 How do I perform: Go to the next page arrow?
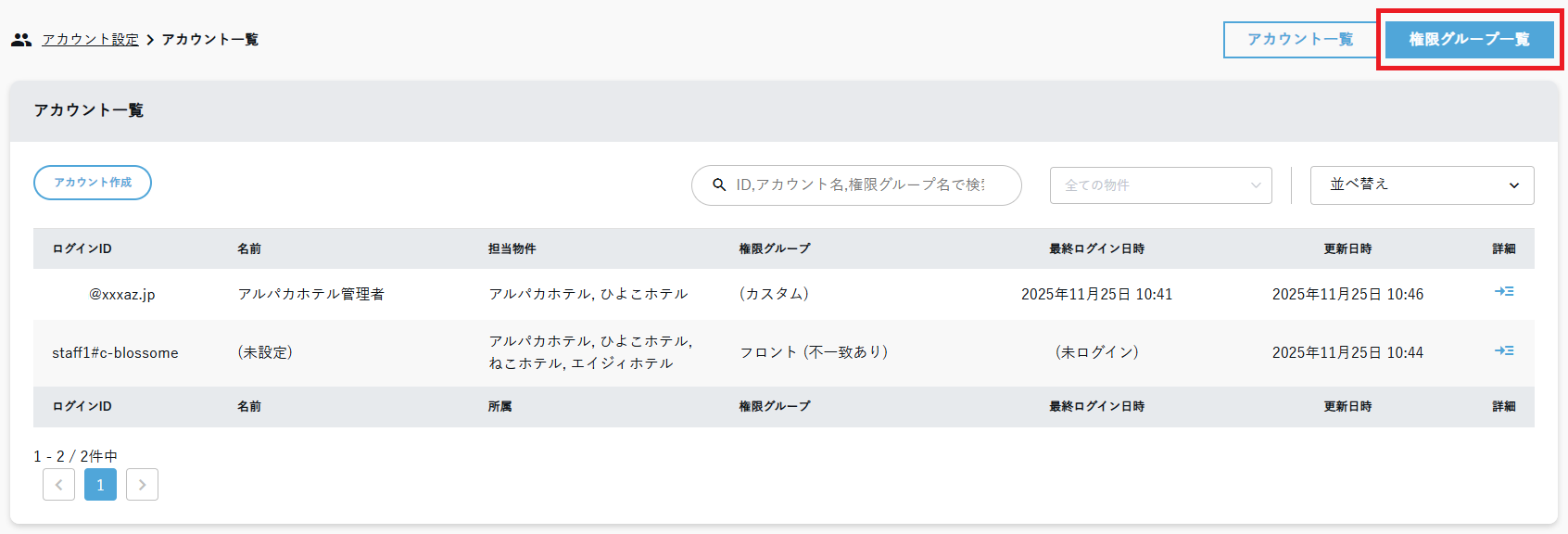click(142, 485)
